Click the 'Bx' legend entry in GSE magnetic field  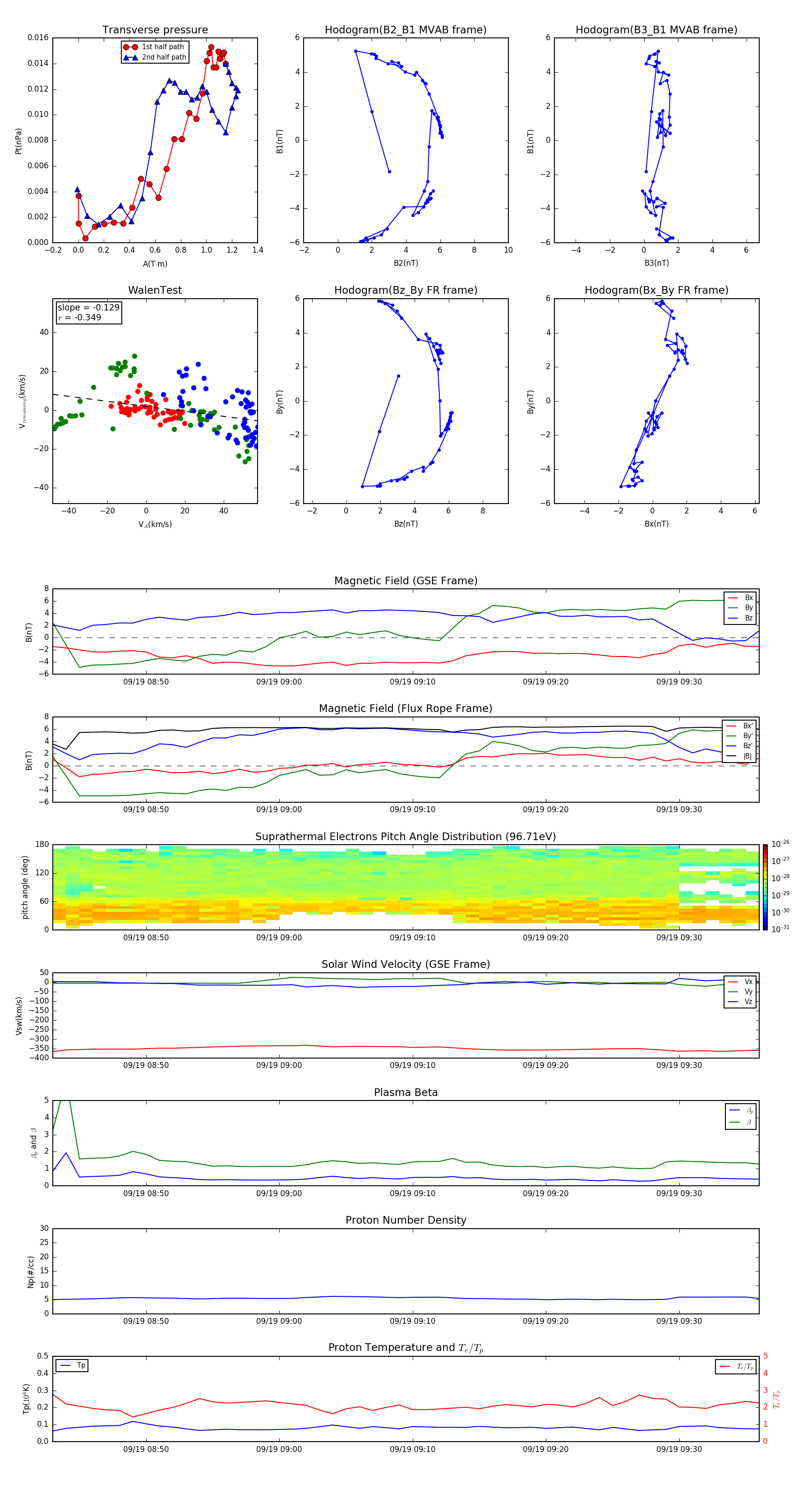point(741,598)
